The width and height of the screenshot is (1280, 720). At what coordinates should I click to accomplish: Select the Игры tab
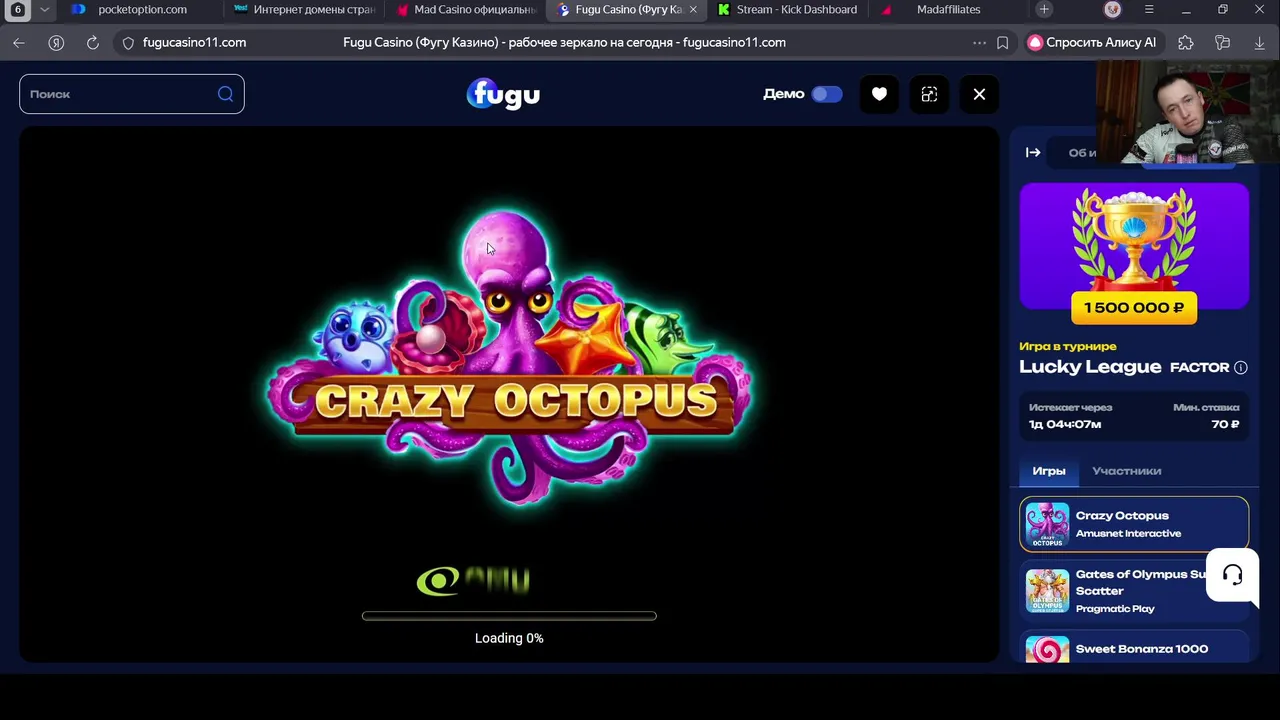pos(1049,471)
